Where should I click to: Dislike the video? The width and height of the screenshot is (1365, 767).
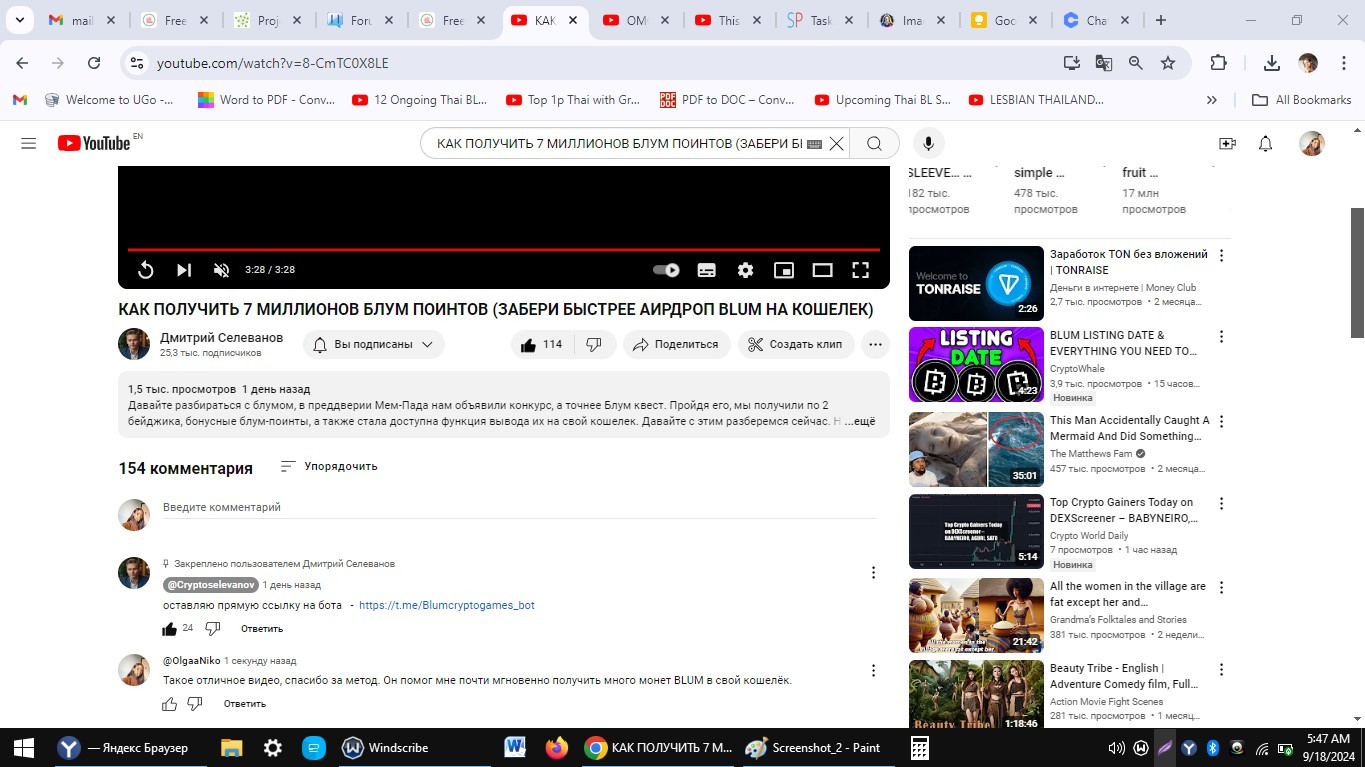594,344
